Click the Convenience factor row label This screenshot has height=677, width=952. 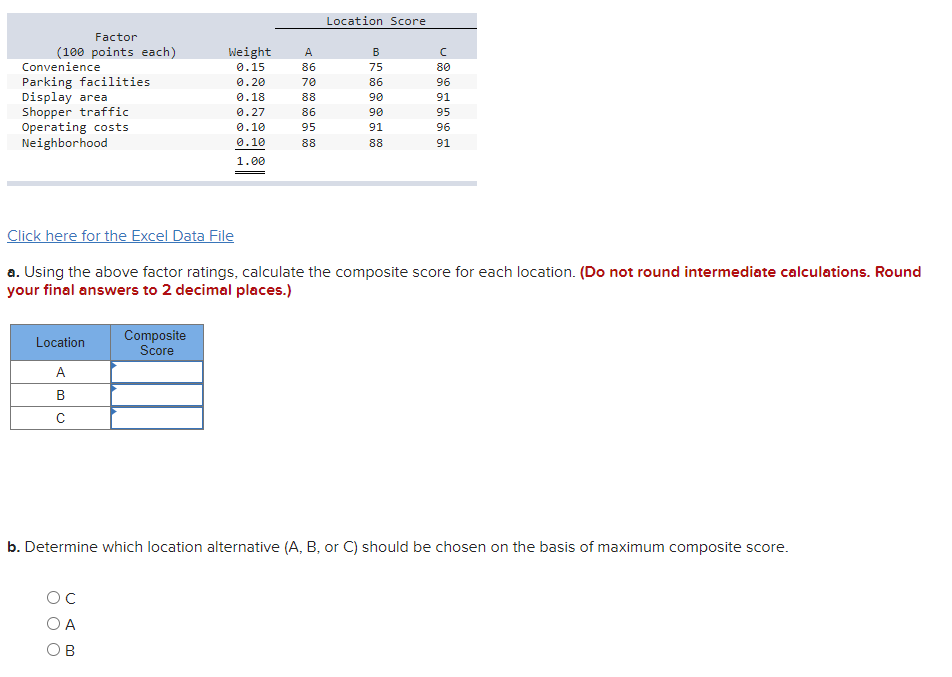click(64, 66)
